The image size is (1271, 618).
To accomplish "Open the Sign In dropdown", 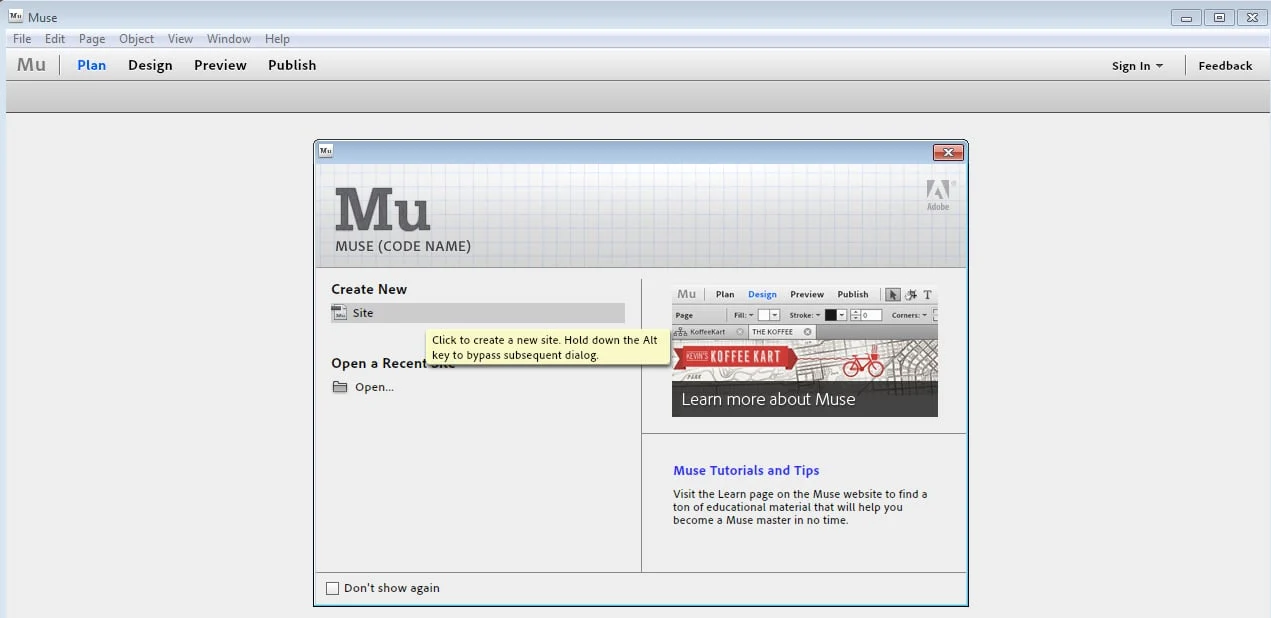I will (x=1137, y=66).
